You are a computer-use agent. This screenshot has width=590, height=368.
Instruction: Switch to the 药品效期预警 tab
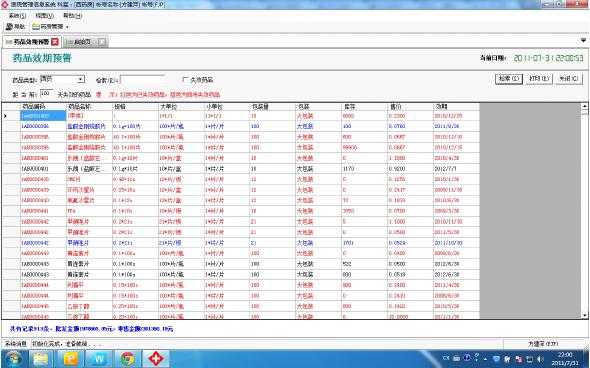[31, 42]
